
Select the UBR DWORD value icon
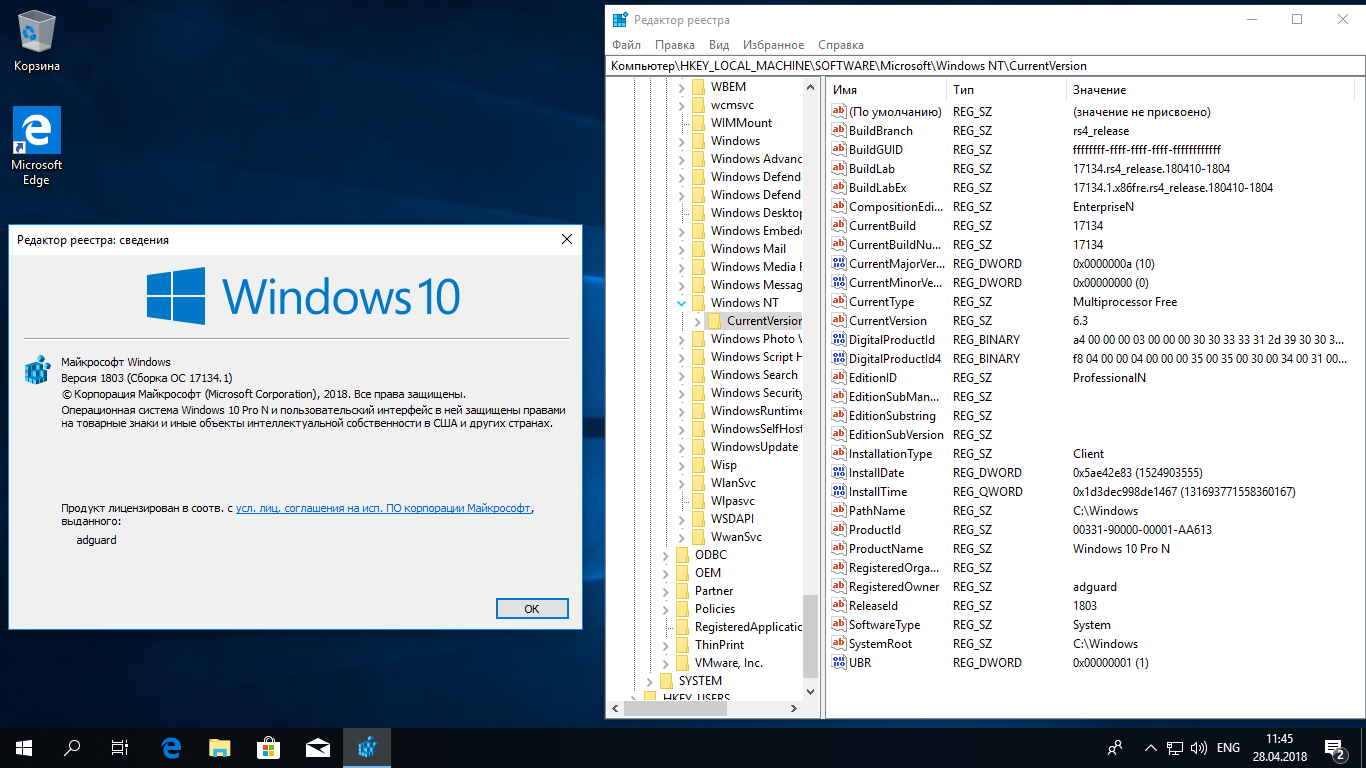coord(839,663)
